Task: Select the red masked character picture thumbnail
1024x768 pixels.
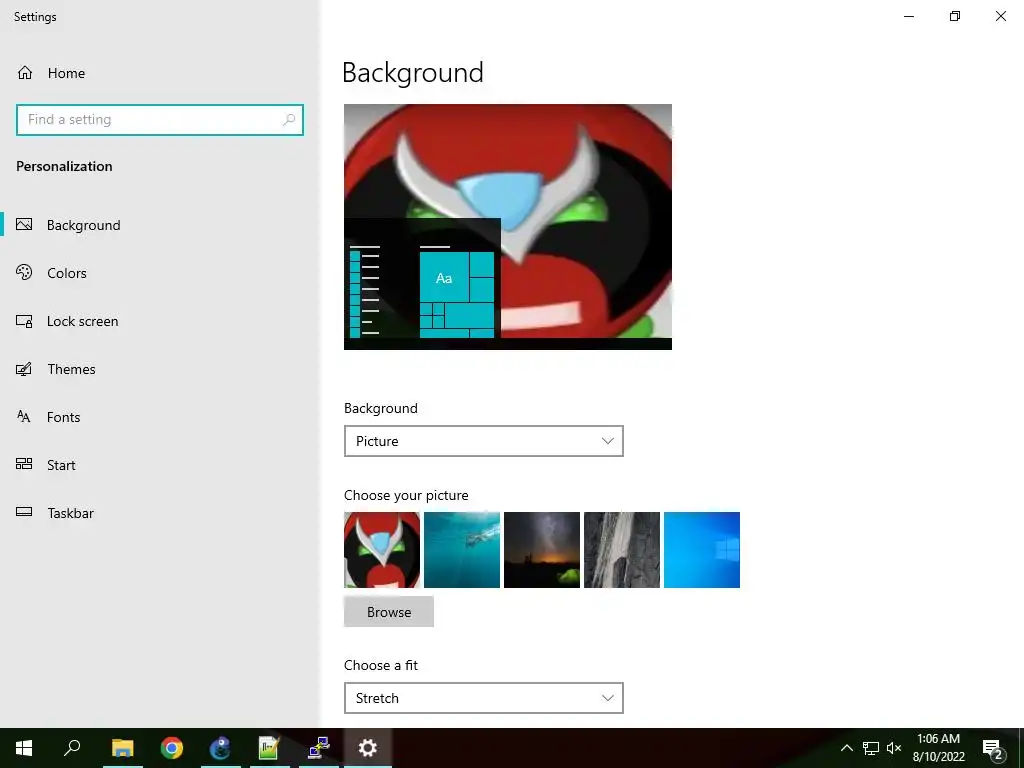Action: (382, 550)
